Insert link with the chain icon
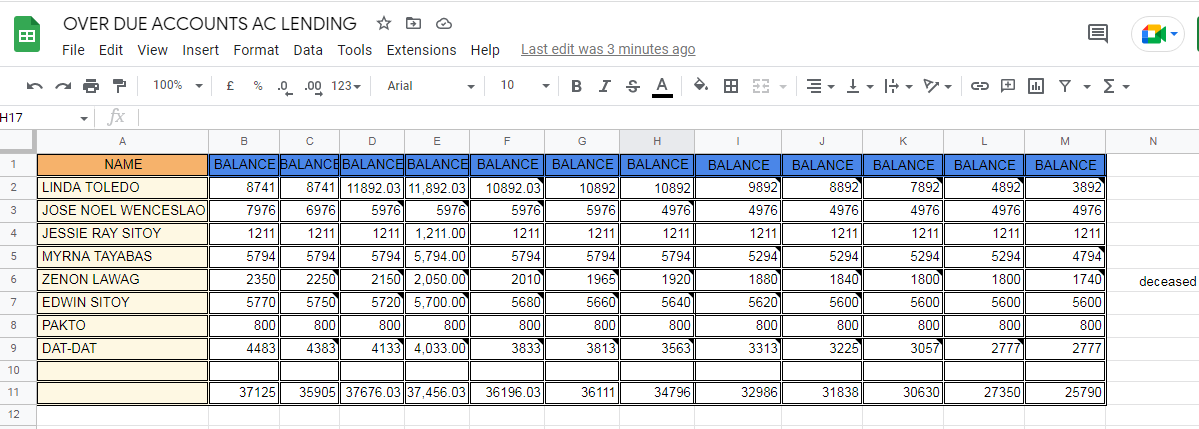This screenshot has height=429, width=1199. [x=980, y=86]
